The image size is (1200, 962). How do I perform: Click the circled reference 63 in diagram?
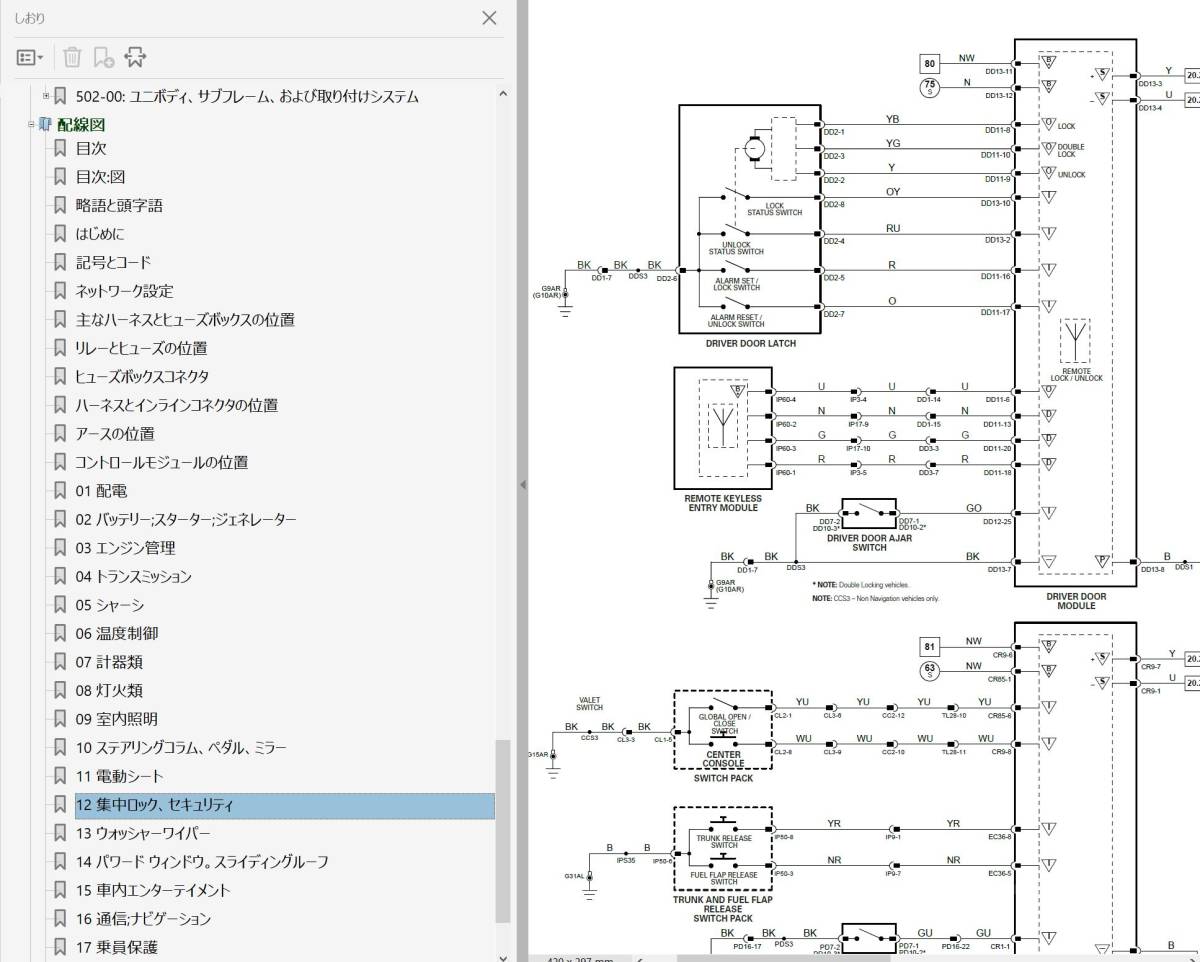(x=930, y=670)
